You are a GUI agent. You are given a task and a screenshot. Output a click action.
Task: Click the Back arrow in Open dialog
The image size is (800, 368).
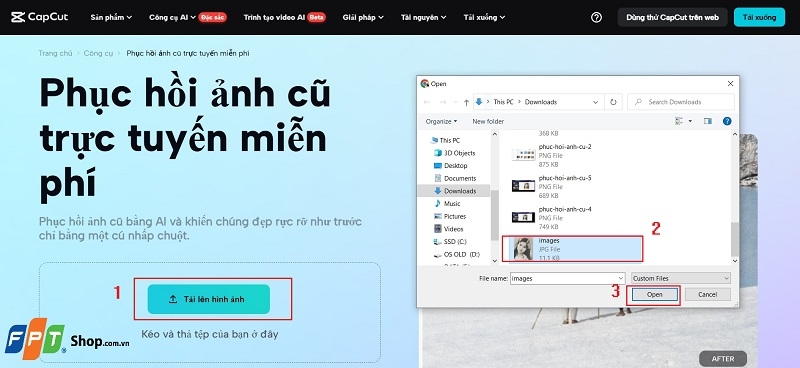coord(427,102)
